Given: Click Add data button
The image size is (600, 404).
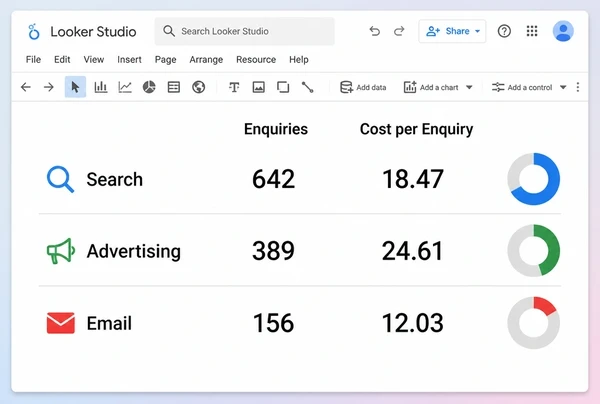Looking at the screenshot, I should tap(363, 87).
